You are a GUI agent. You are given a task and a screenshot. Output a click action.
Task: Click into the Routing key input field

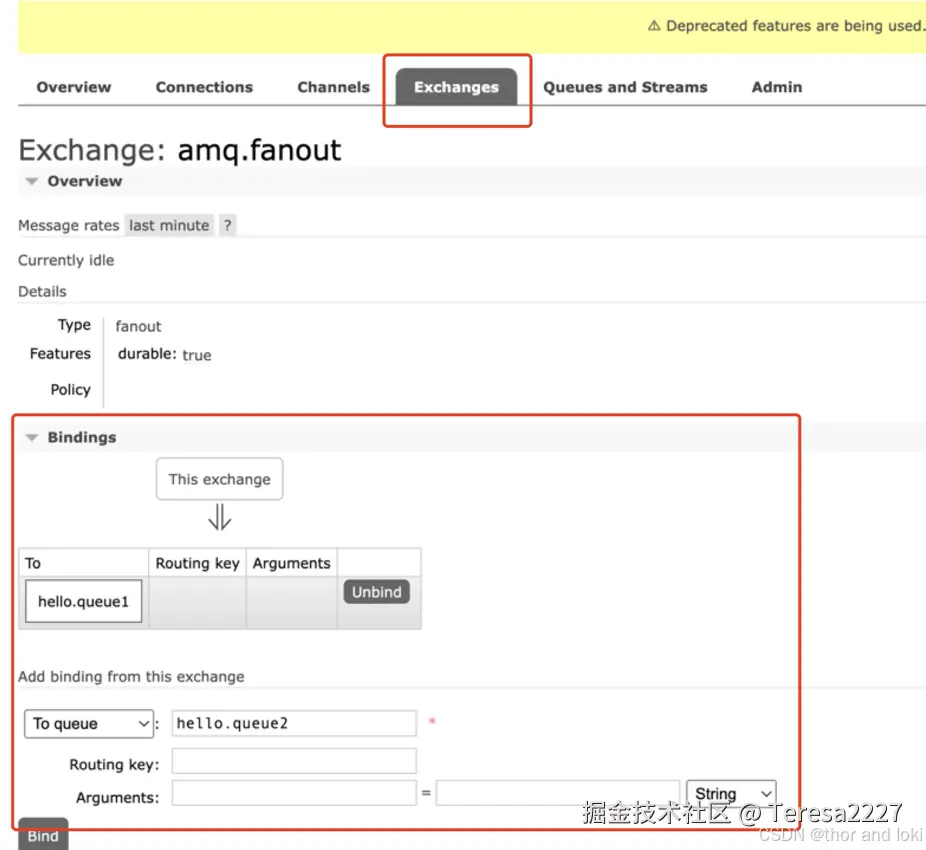tap(294, 761)
